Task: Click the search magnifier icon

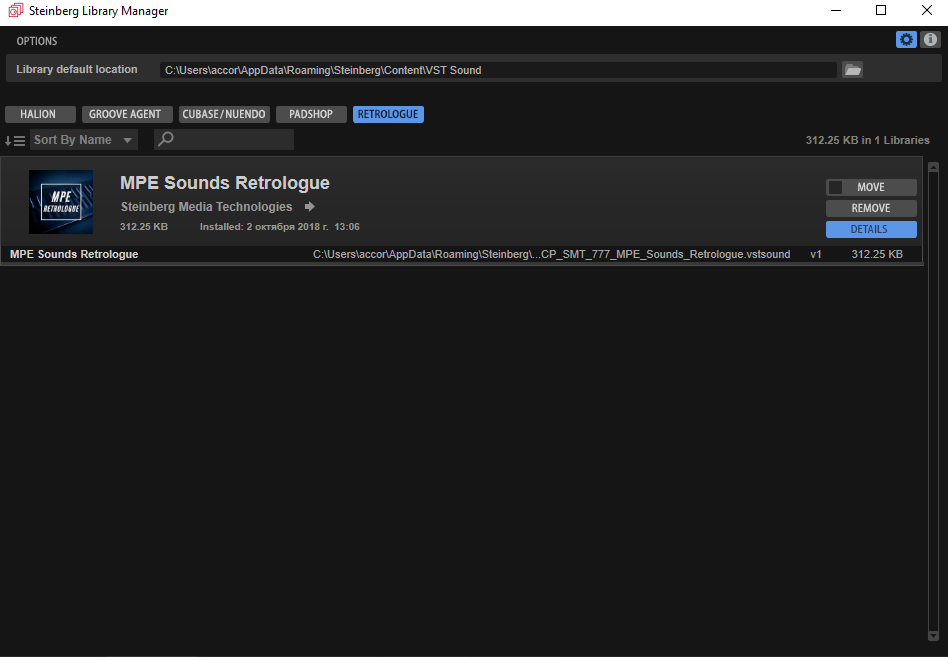Action: (x=166, y=140)
